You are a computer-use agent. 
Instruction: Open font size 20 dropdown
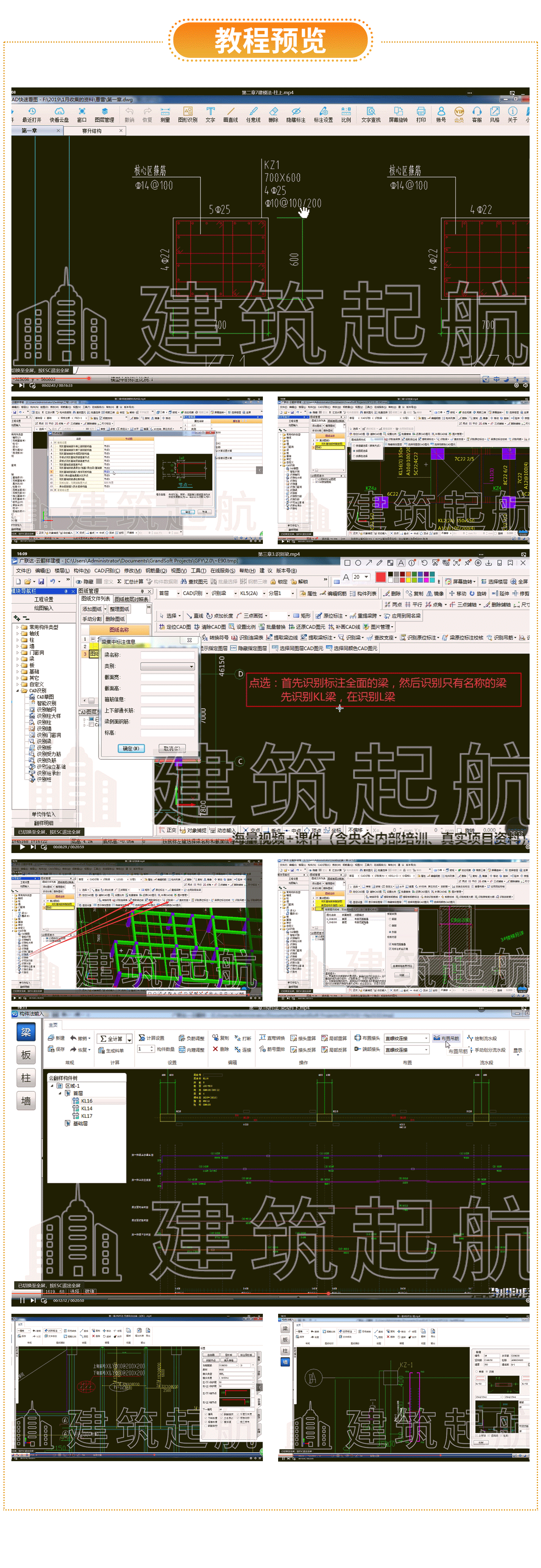tap(361, 576)
